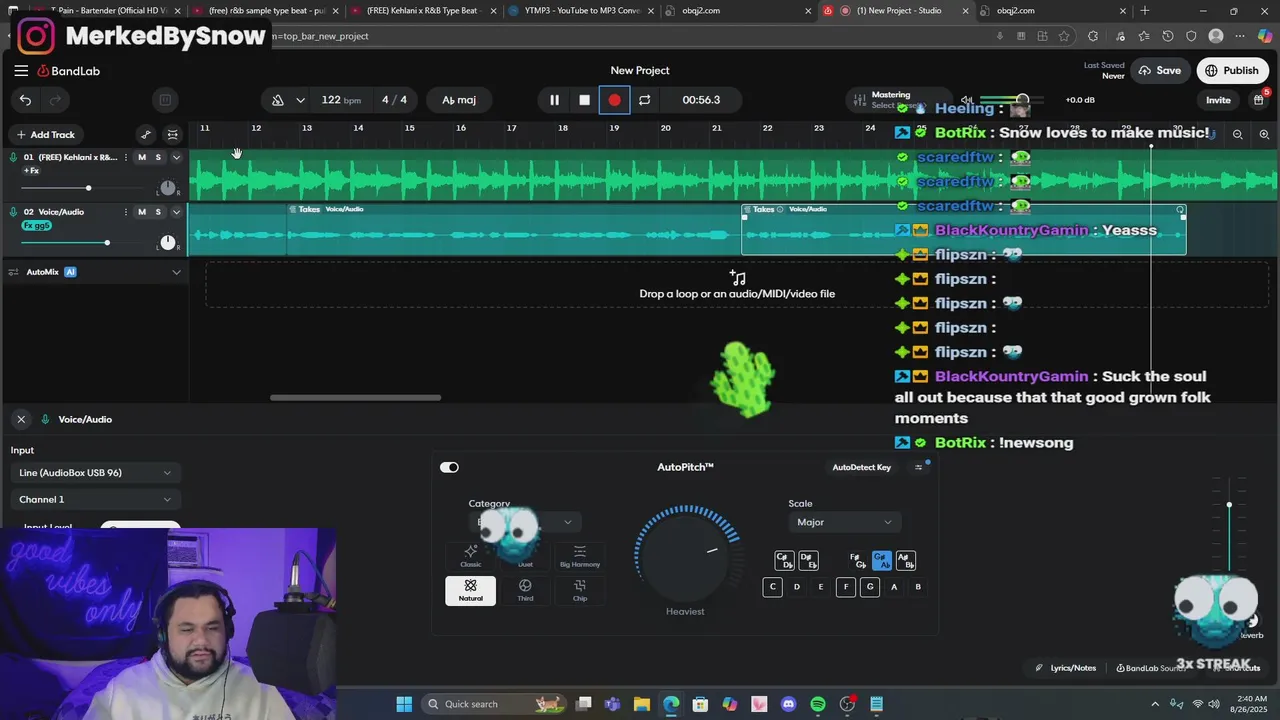Stop playback with the square button

(x=584, y=100)
